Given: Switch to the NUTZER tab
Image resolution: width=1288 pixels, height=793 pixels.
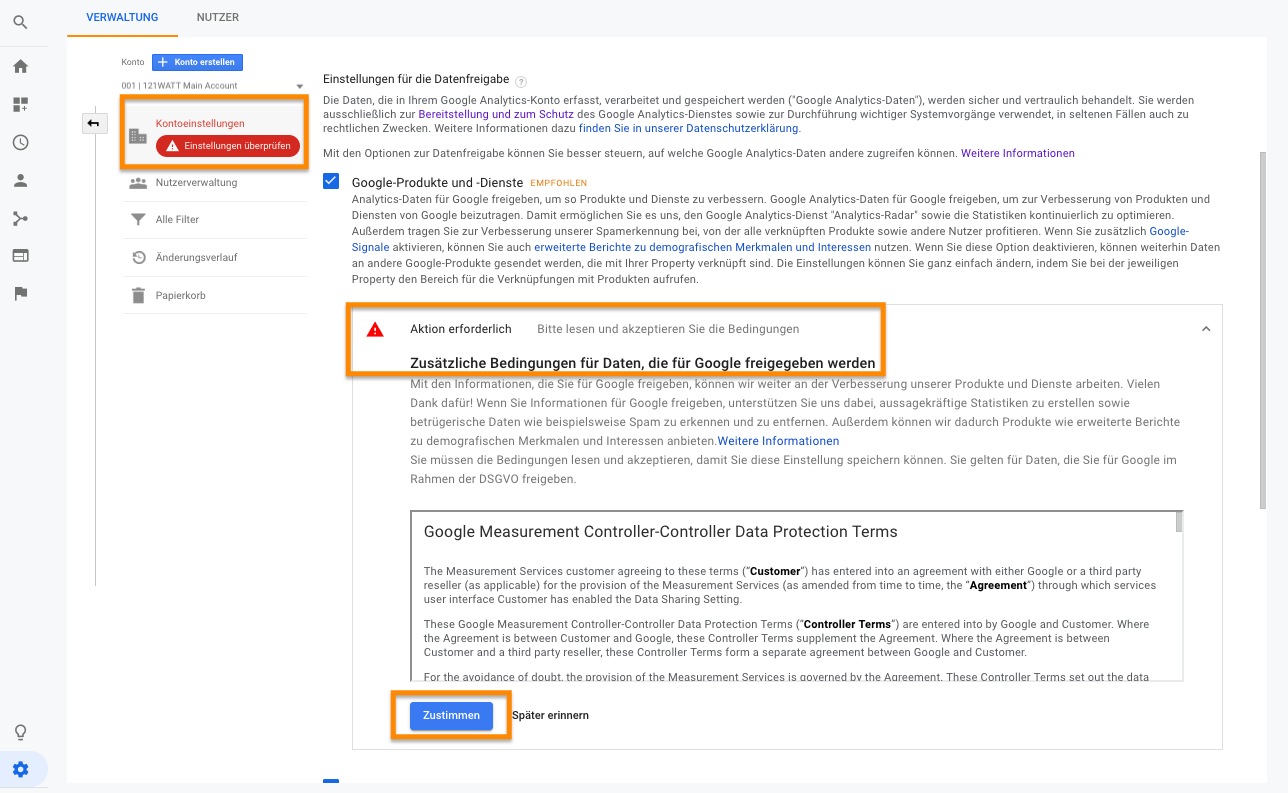Looking at the screenshot, I should click(218, 17).
